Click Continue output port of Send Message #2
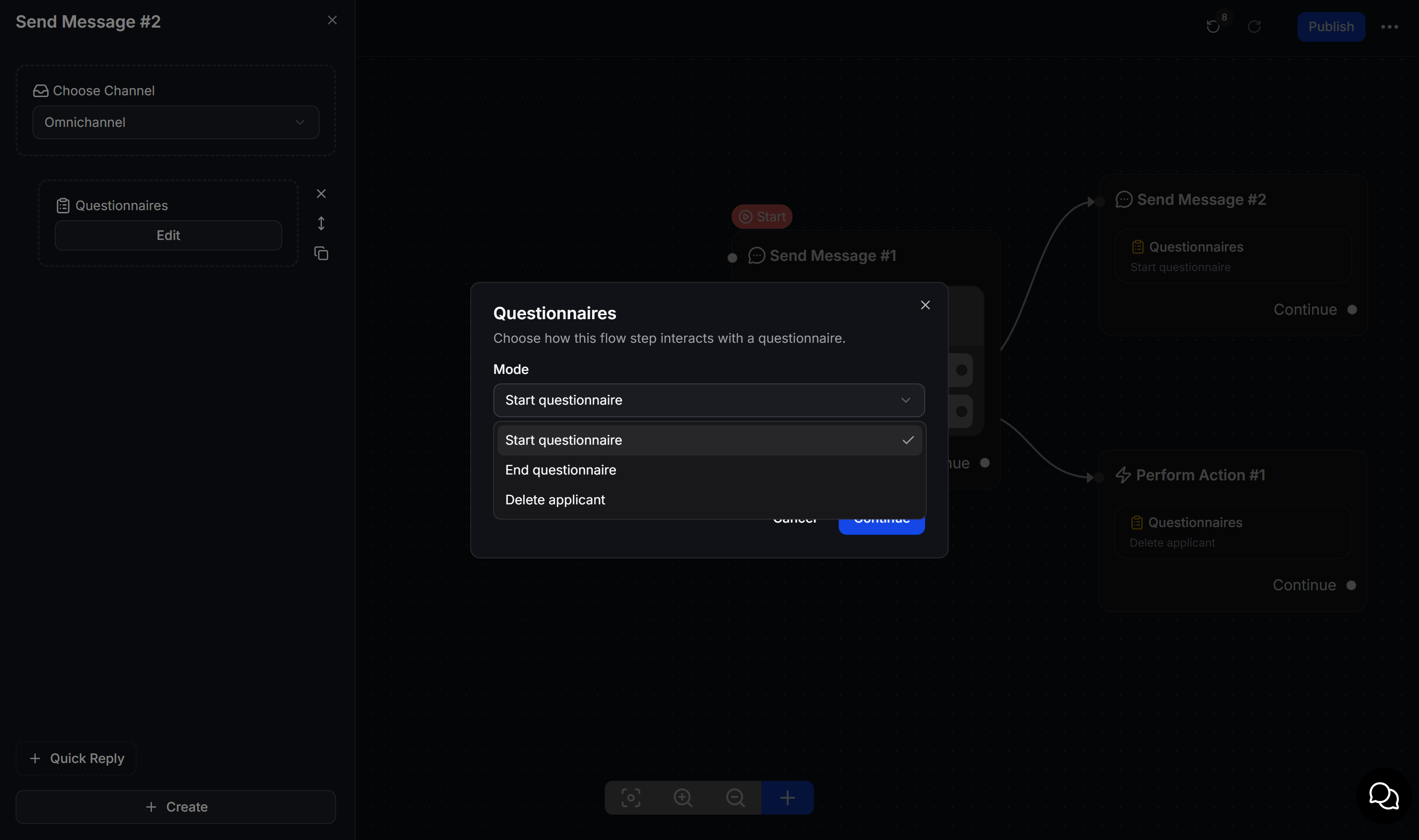 pyautogui.click(x=1352, y=310)
